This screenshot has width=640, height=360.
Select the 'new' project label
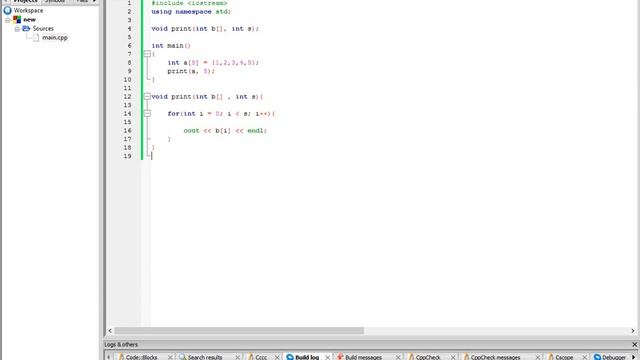coord(29,20)
